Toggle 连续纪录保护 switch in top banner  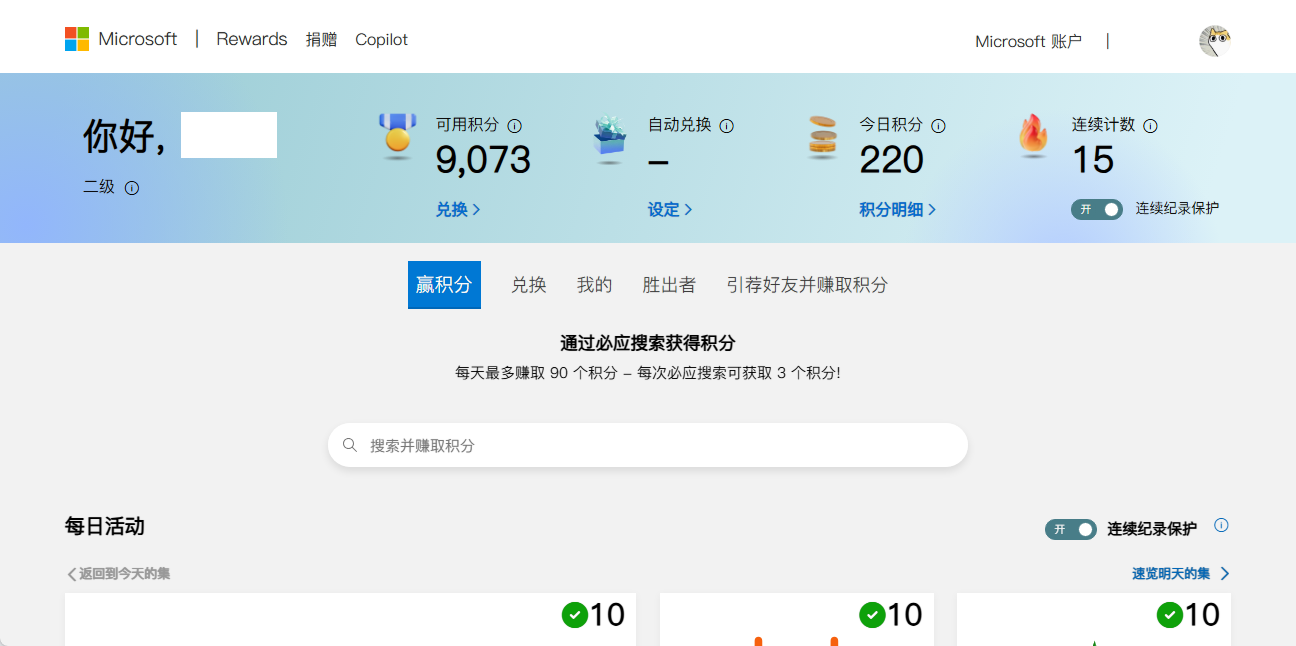point(1097,209)
